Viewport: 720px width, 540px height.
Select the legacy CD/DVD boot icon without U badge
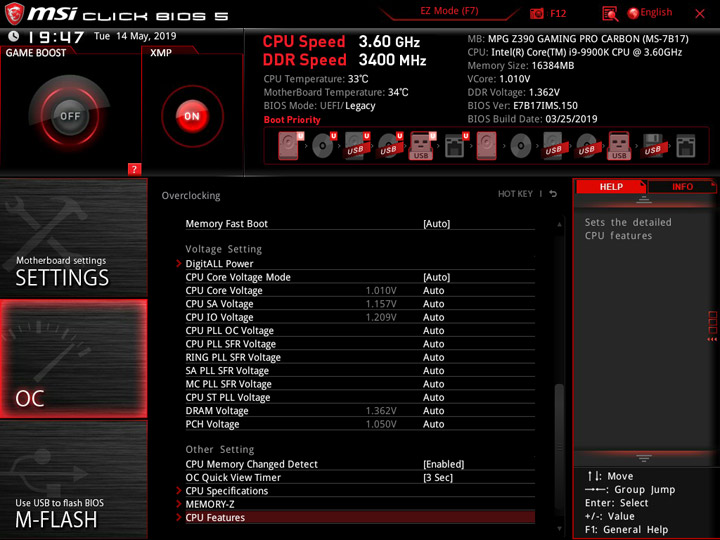(x=521, y=146)
